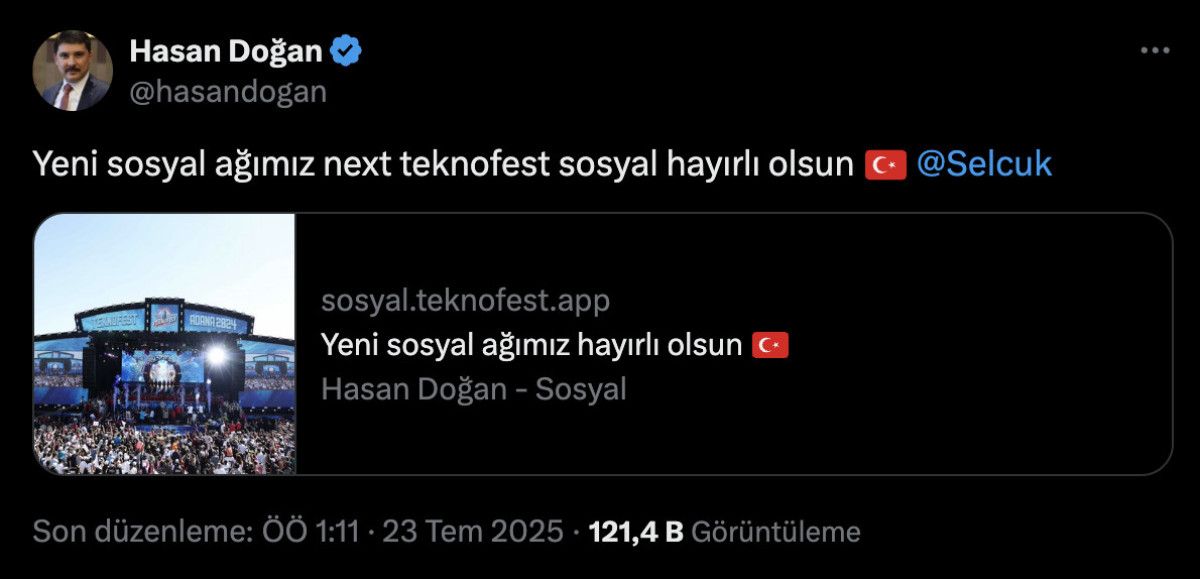1200x579 pixels.
Task: Click the "ÖÖ 1:11" timestamp
Action: click(308, 531)
